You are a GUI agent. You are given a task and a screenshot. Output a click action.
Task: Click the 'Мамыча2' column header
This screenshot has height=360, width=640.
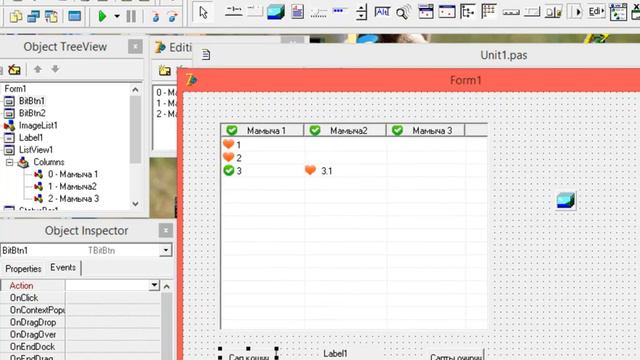(345, 130)
